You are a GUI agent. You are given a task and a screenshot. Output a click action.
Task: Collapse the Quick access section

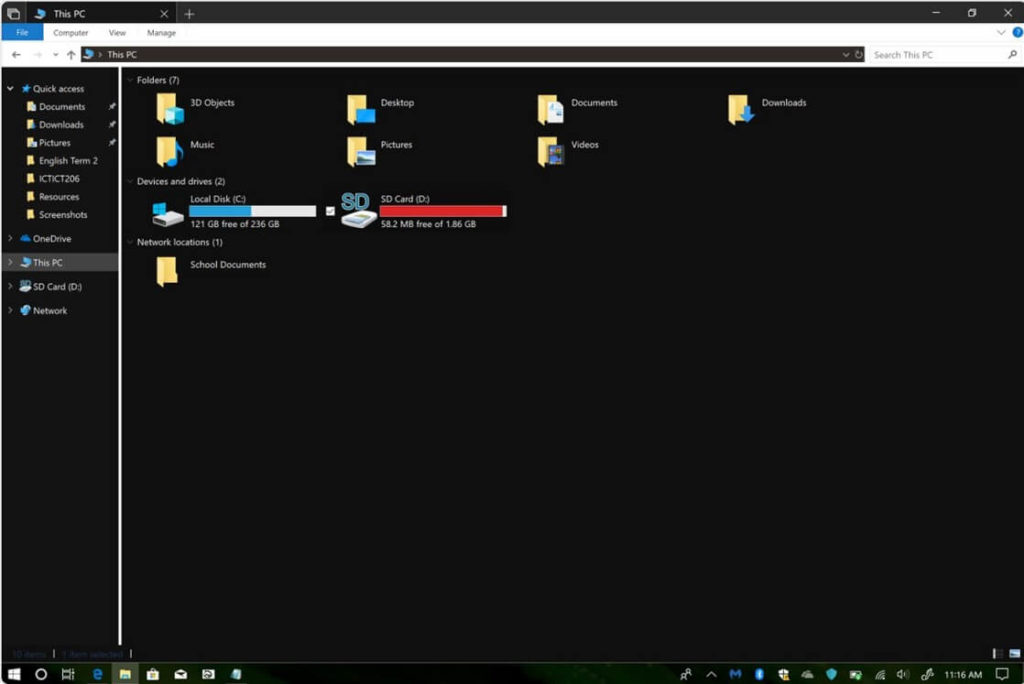(10, 88)
